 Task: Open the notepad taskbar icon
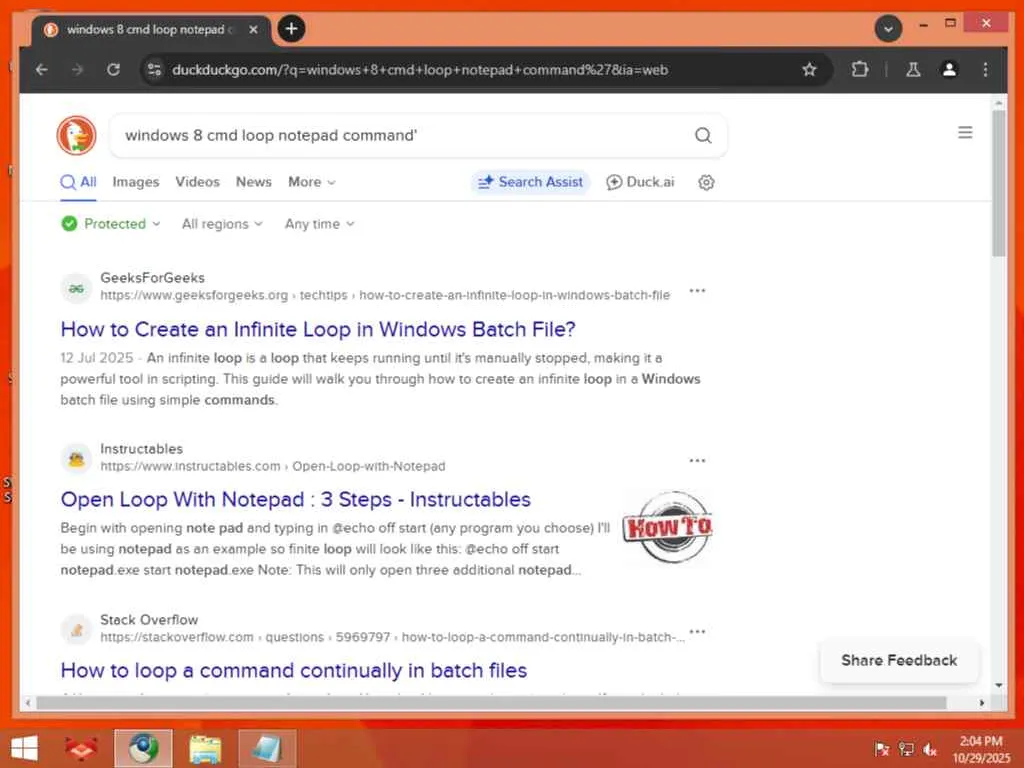[x=267, y=748]
